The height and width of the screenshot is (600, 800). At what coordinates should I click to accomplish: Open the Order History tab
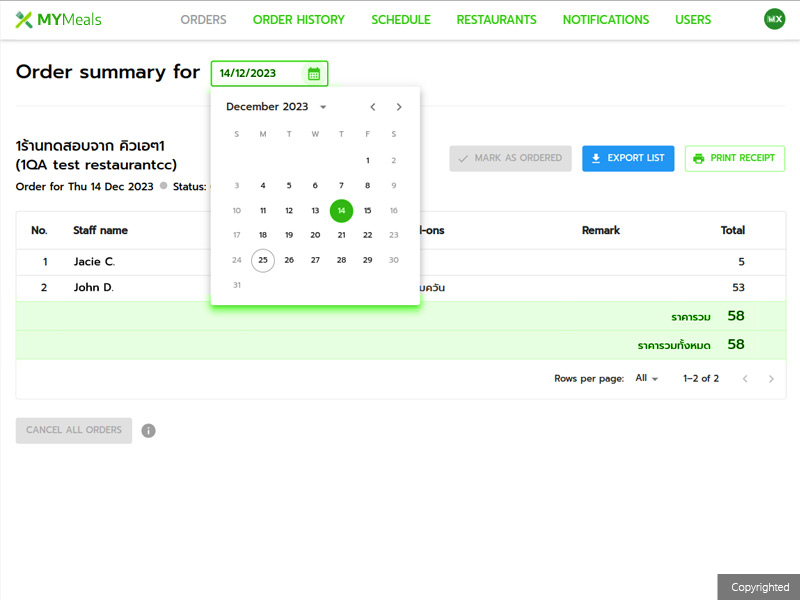(x=298, y=20)
